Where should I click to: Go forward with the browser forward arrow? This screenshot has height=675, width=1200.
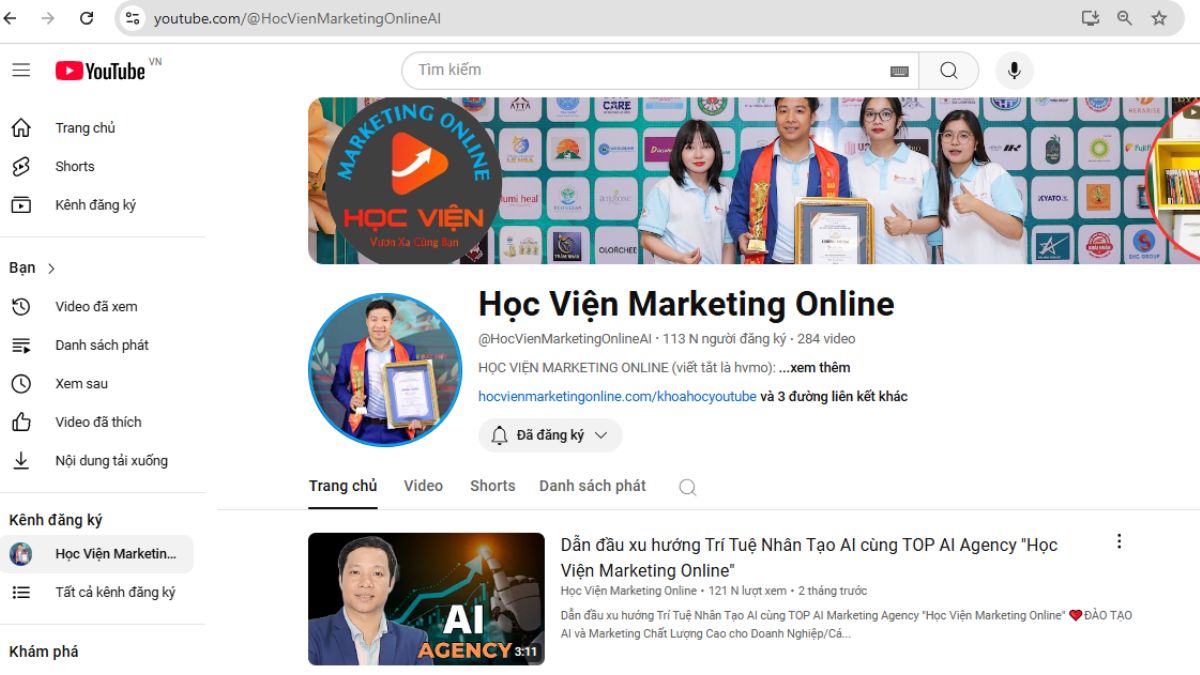point(48,18)
